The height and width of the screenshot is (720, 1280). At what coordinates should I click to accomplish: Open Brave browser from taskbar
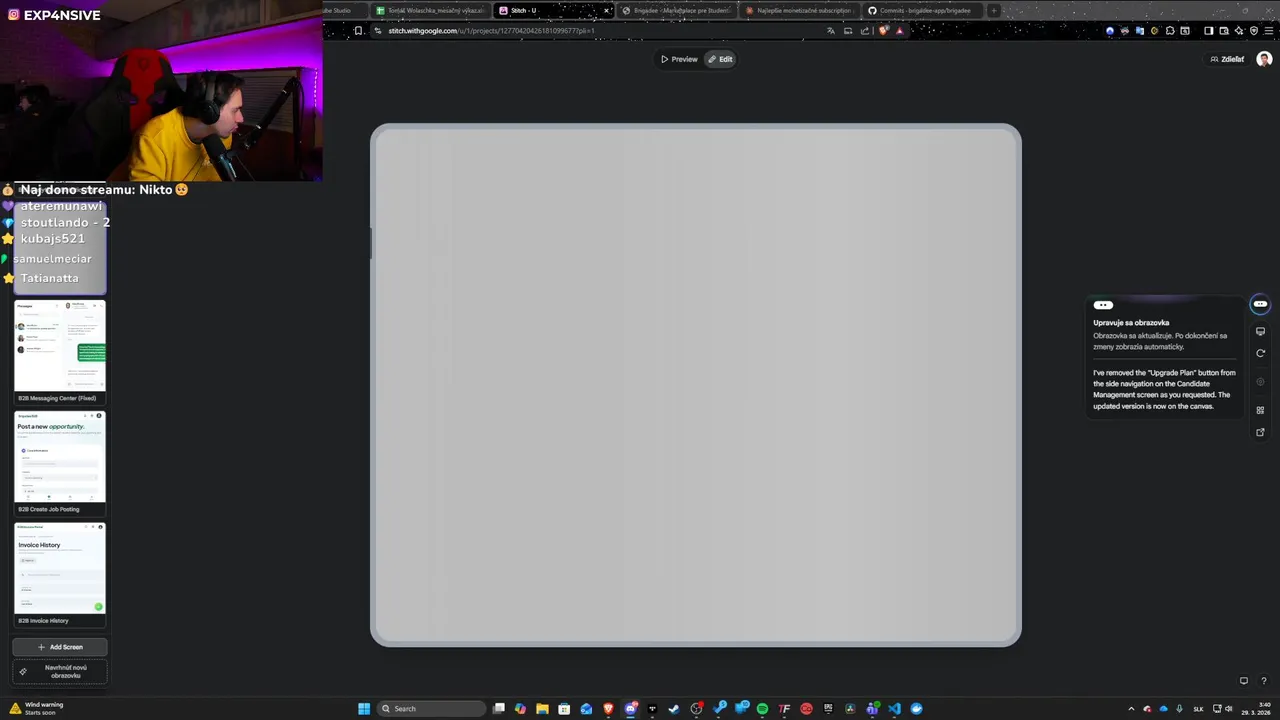(608, 709)
